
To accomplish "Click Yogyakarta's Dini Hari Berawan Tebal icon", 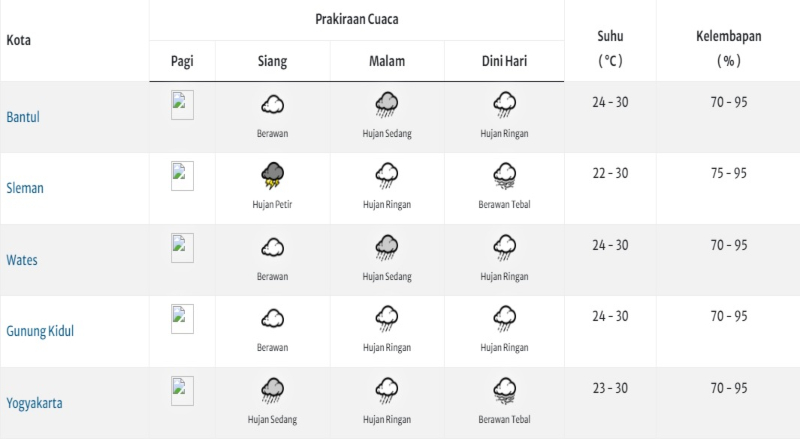I will click(x=505, y=391).
